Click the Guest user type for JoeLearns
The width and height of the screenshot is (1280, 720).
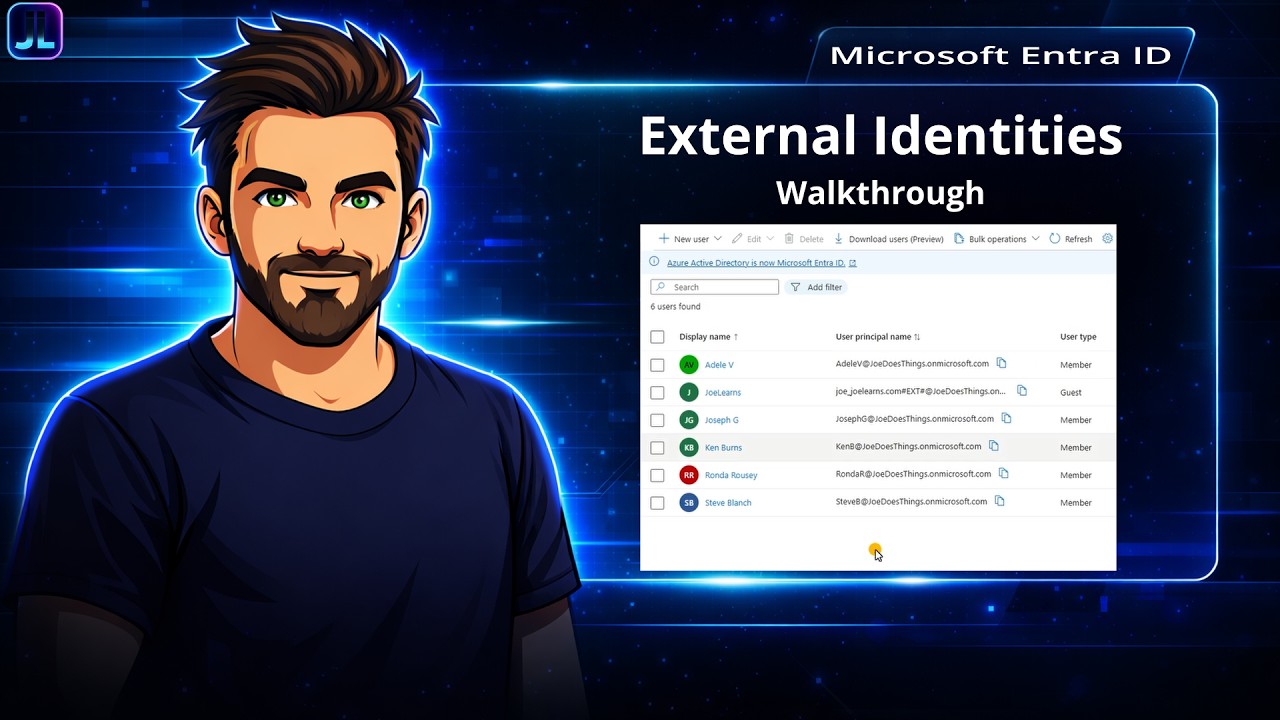coord(1071,393)
